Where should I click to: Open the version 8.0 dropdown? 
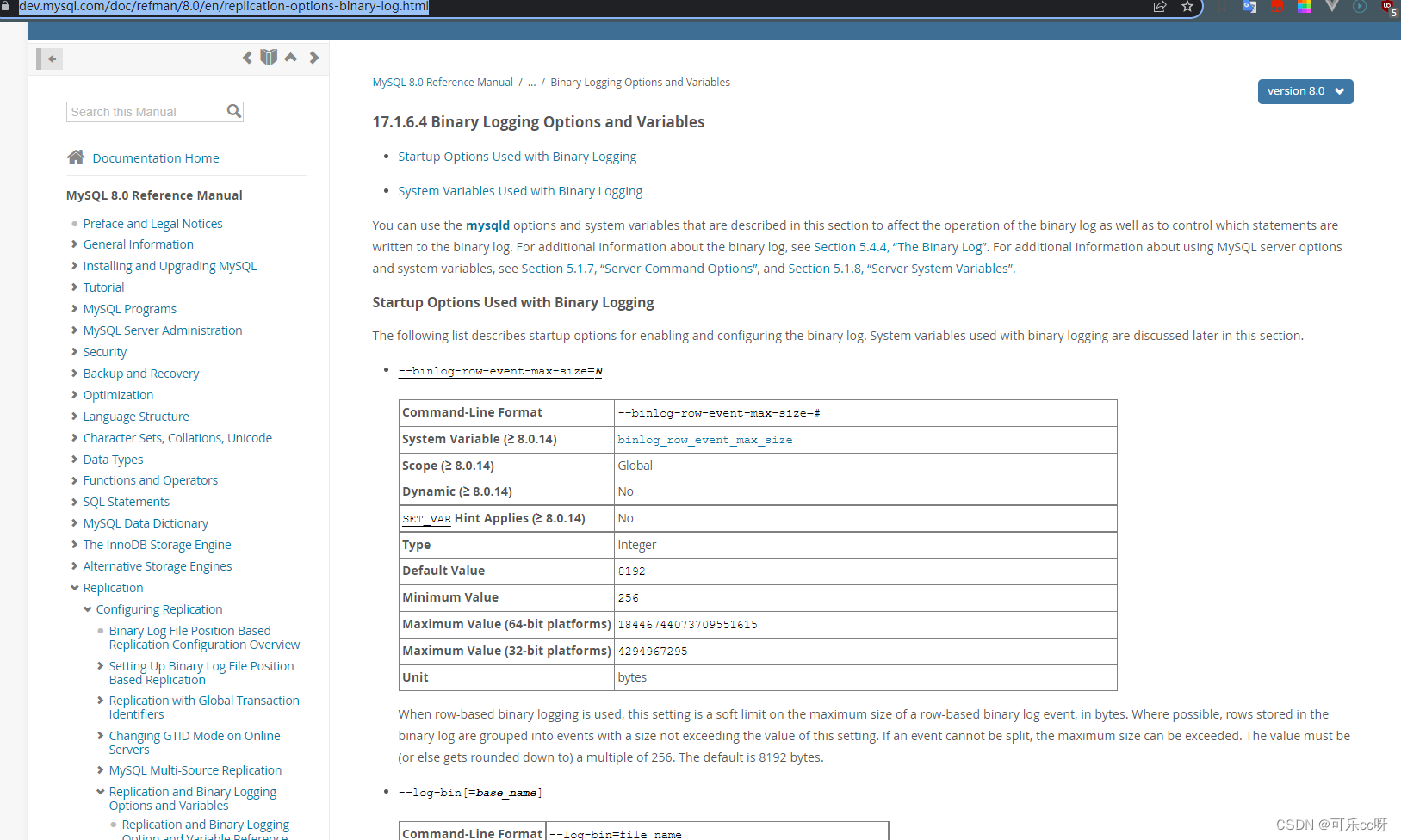pyautogui.click(x=1305, y=91)
